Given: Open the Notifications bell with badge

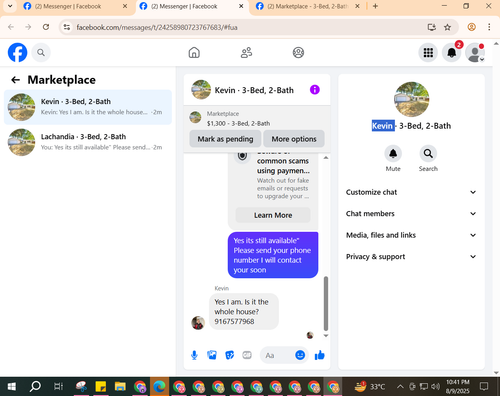Looking at the screenshot, I should click(452, 53).
